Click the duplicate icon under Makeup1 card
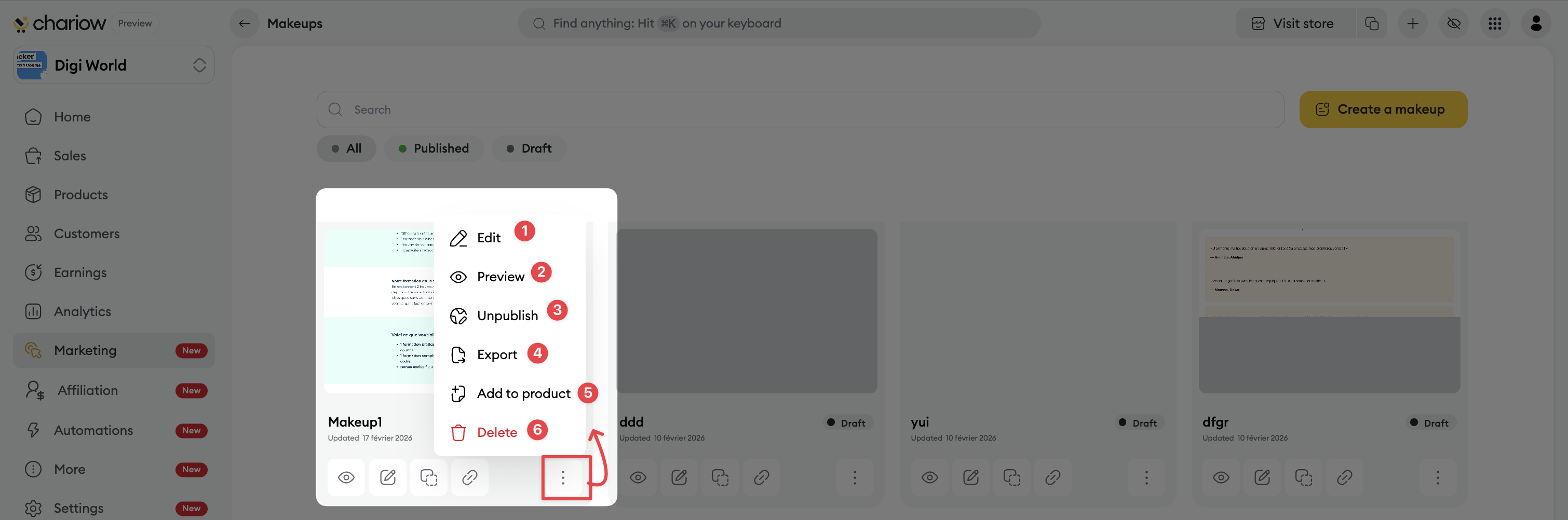1568x520 pixels. click(x=428, y=477)
